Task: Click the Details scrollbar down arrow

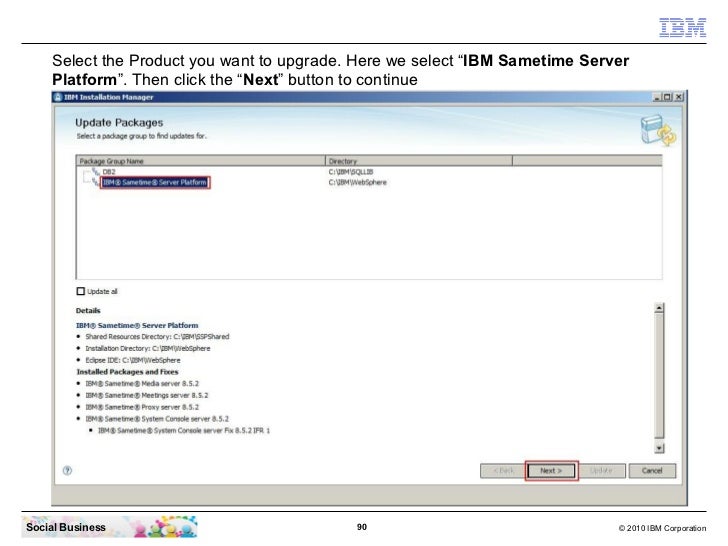Action: [x=659, y=448]
